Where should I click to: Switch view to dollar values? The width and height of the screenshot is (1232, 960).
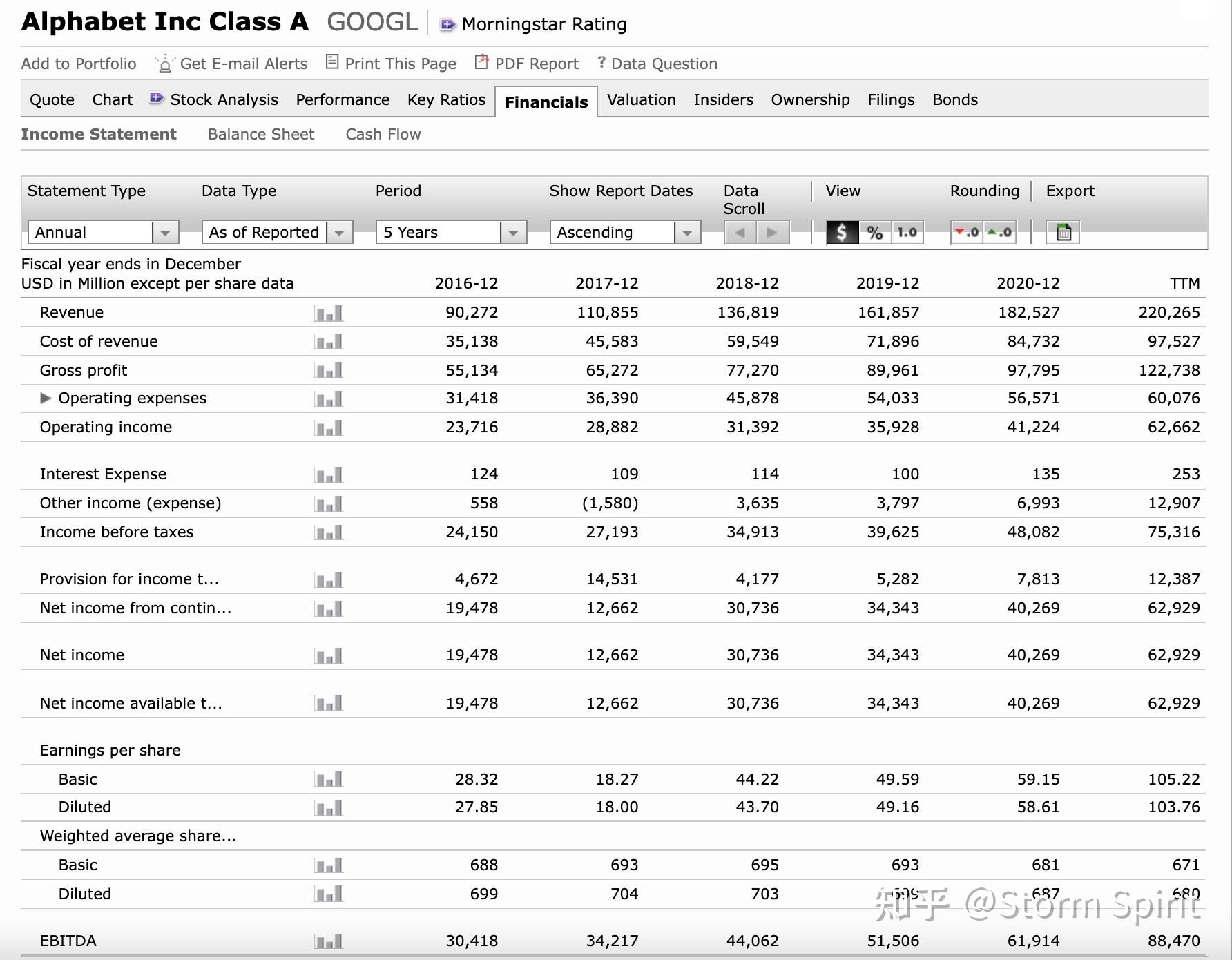842,233
